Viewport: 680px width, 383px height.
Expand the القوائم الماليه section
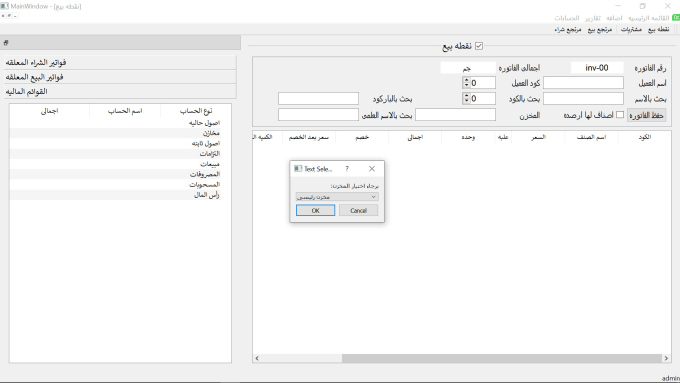point(120,92)
